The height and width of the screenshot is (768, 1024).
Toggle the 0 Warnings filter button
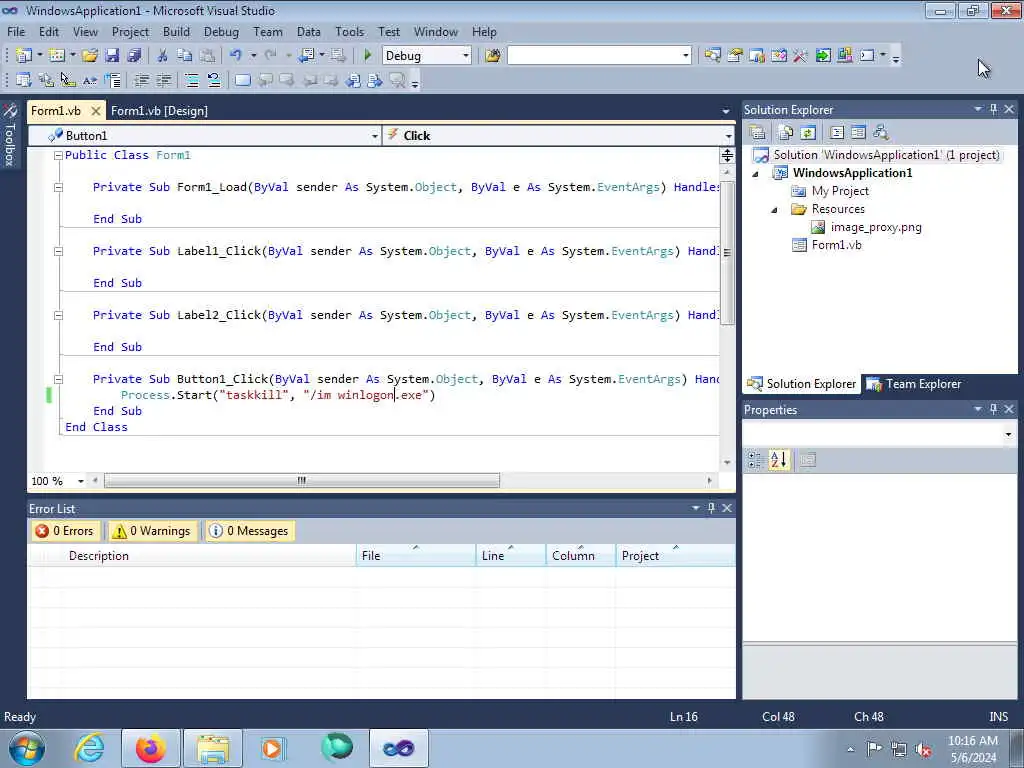pos(152,531)
